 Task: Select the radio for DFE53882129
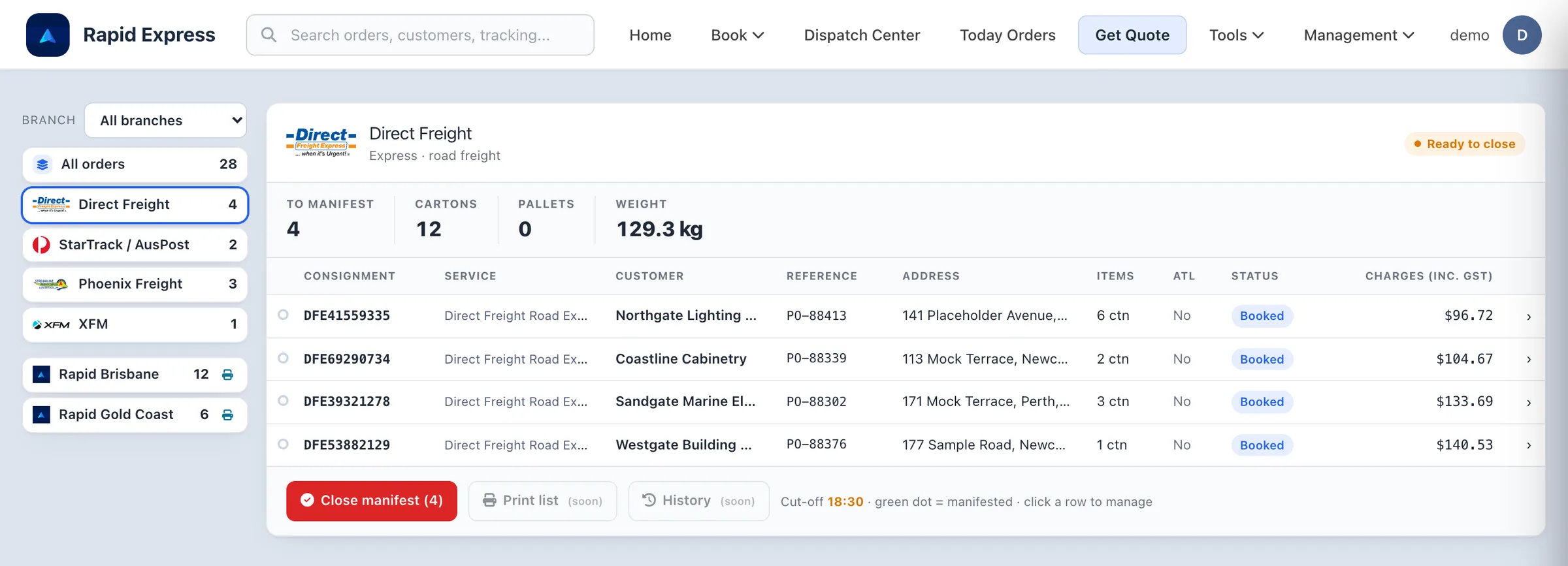pyautogui.click(x=283, y=444)
